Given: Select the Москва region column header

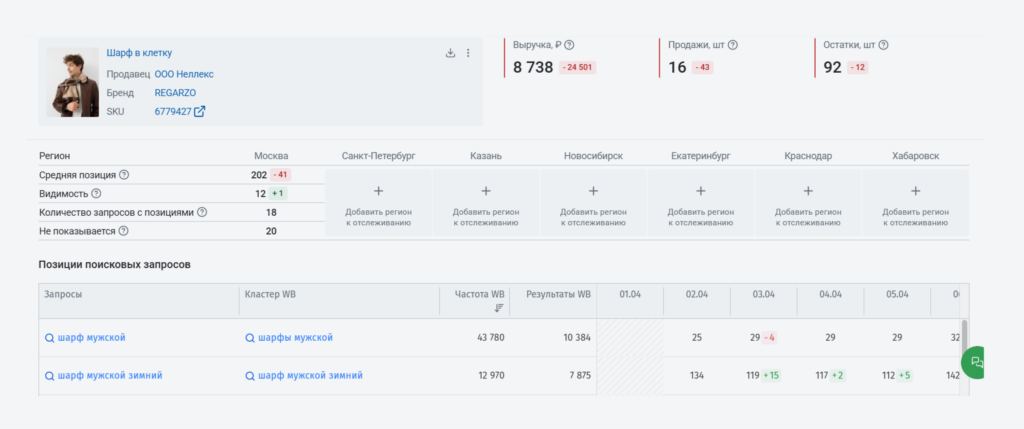Looking at the screenshot, I should [x=271, y=157].
